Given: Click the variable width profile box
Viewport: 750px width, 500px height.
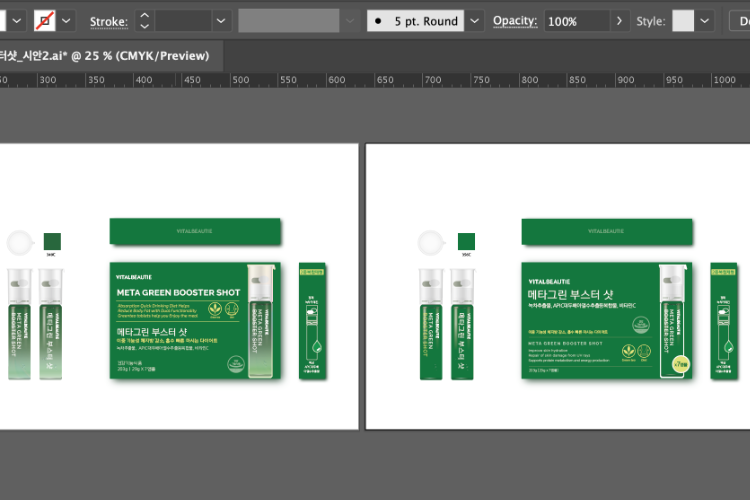Looking at the screenshot, I should 289,21.
